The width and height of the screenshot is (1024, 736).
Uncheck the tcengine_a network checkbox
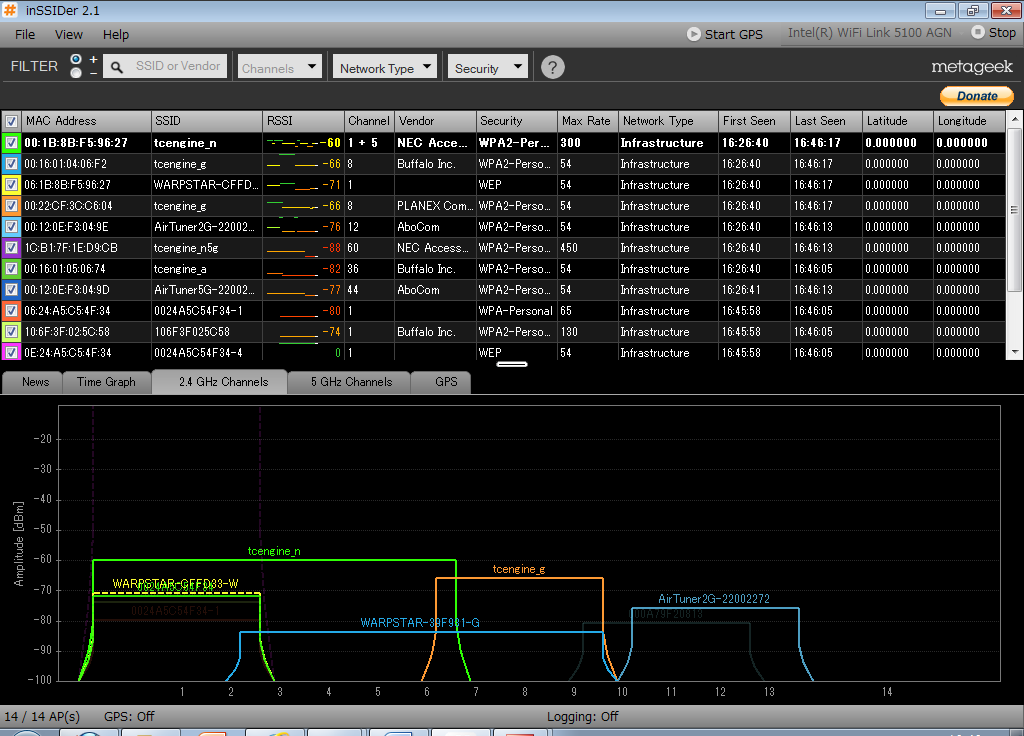(x=11, y=268)
